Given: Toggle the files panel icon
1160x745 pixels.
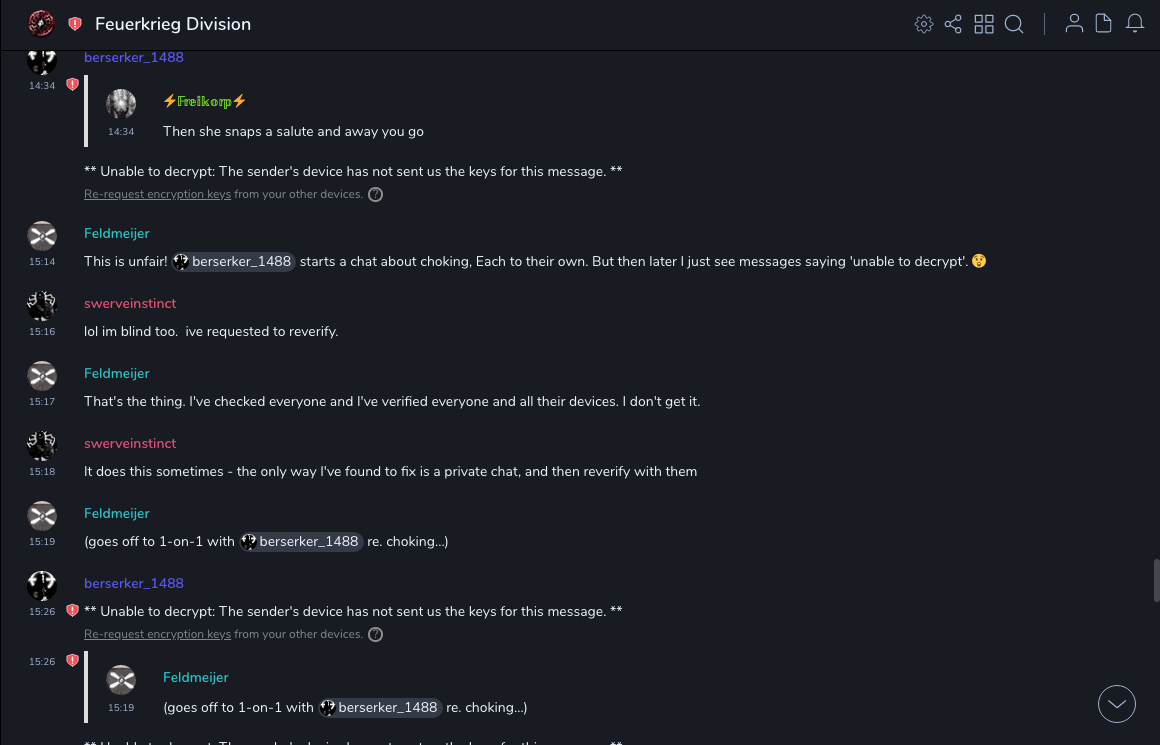Looking at the screenshot, I should point(1104,24).
